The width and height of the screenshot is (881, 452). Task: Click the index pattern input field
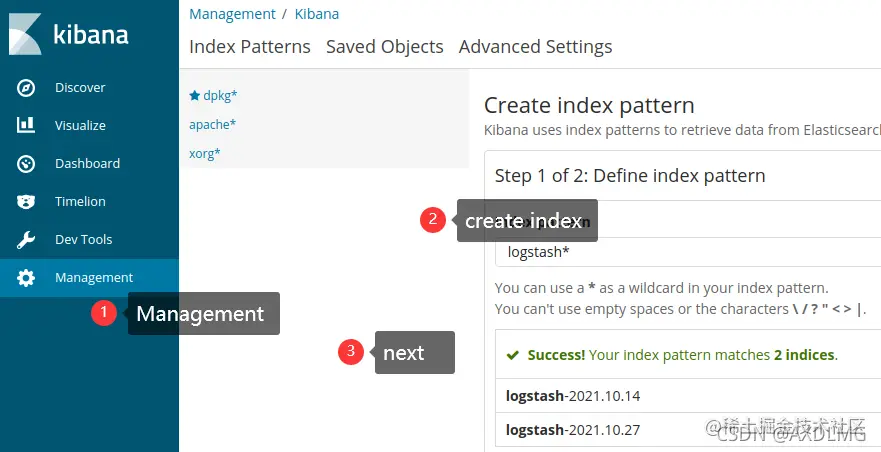(690, 252)
